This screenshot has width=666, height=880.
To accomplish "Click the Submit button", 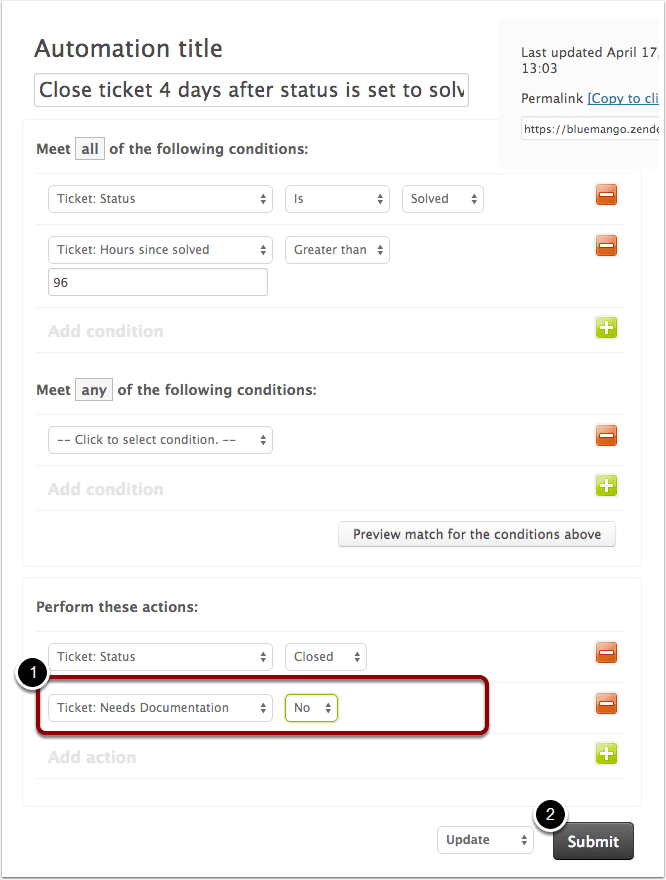I will (x=593, y=841).
